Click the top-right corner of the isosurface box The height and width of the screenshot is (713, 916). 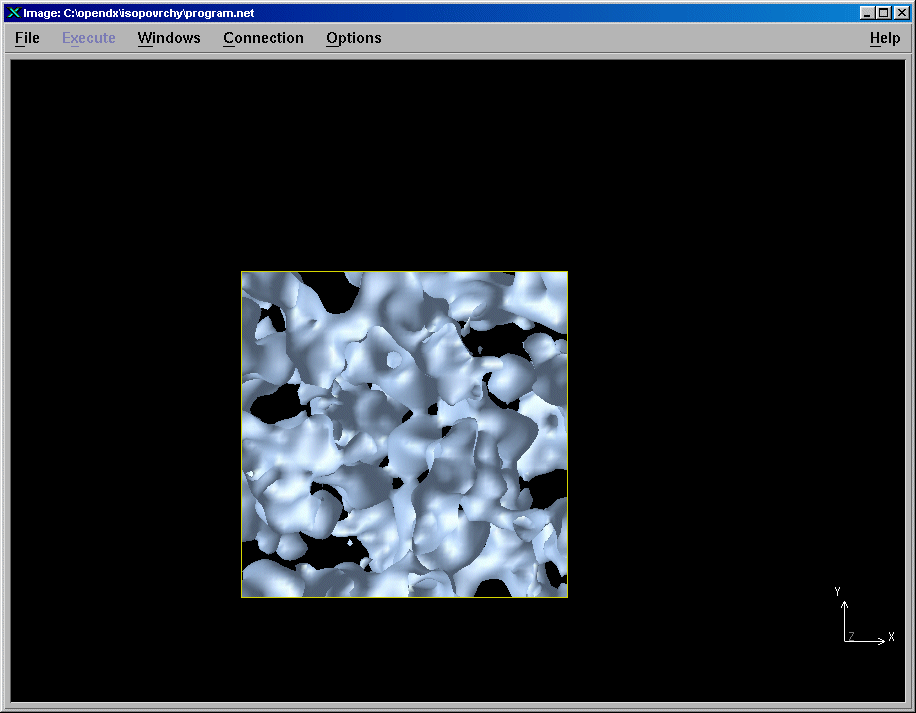(567, 272)
